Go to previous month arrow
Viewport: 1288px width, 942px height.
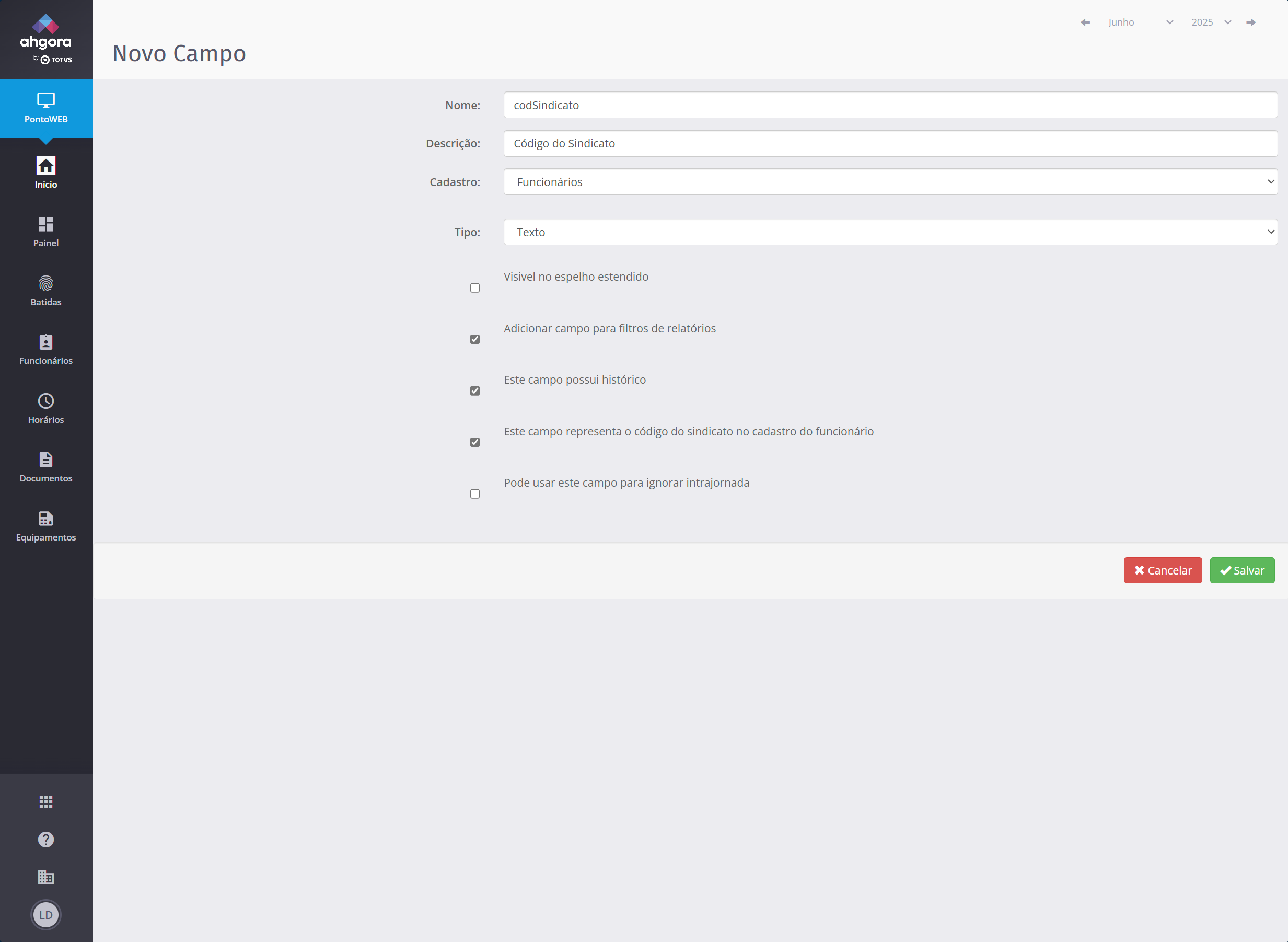(x=1085, y=22)
